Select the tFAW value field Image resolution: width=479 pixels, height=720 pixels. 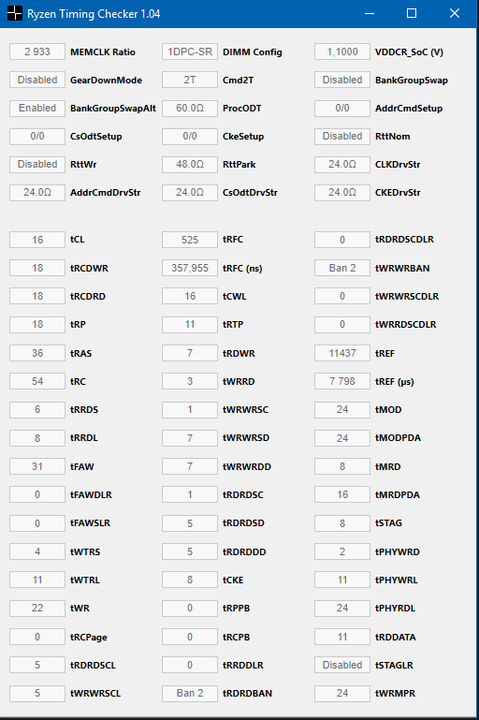click(x=37, y=467)
